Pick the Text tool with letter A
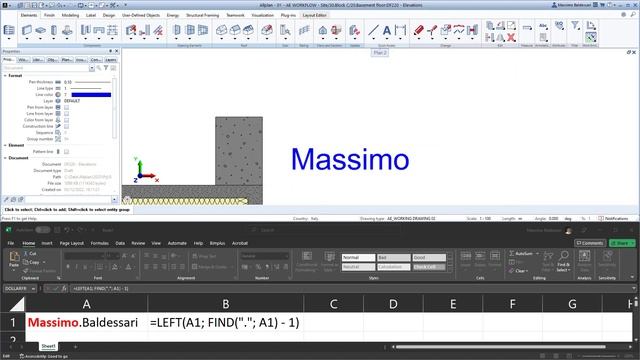This screenshot has width=640, height=360. [387, 30]
